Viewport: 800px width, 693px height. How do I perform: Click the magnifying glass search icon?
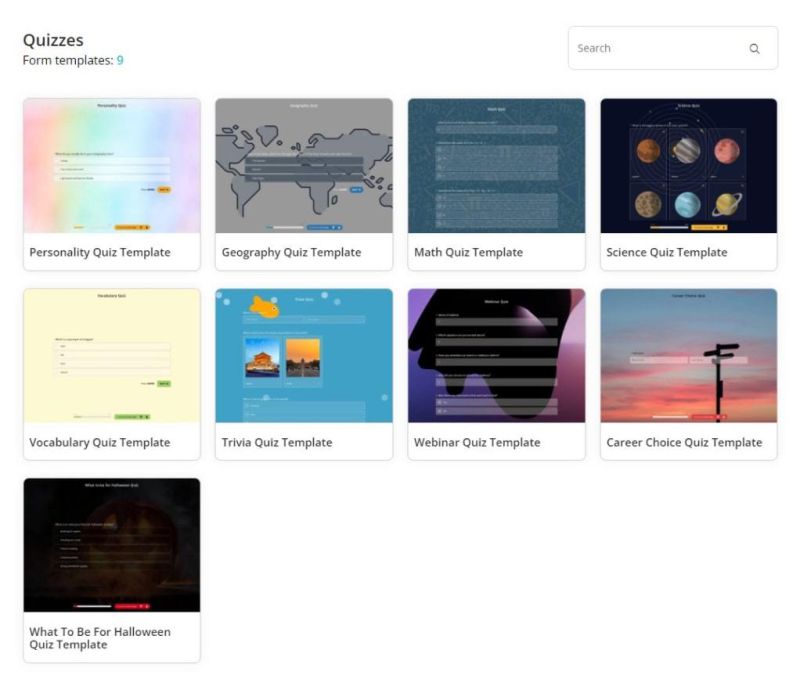click(755, 48)
